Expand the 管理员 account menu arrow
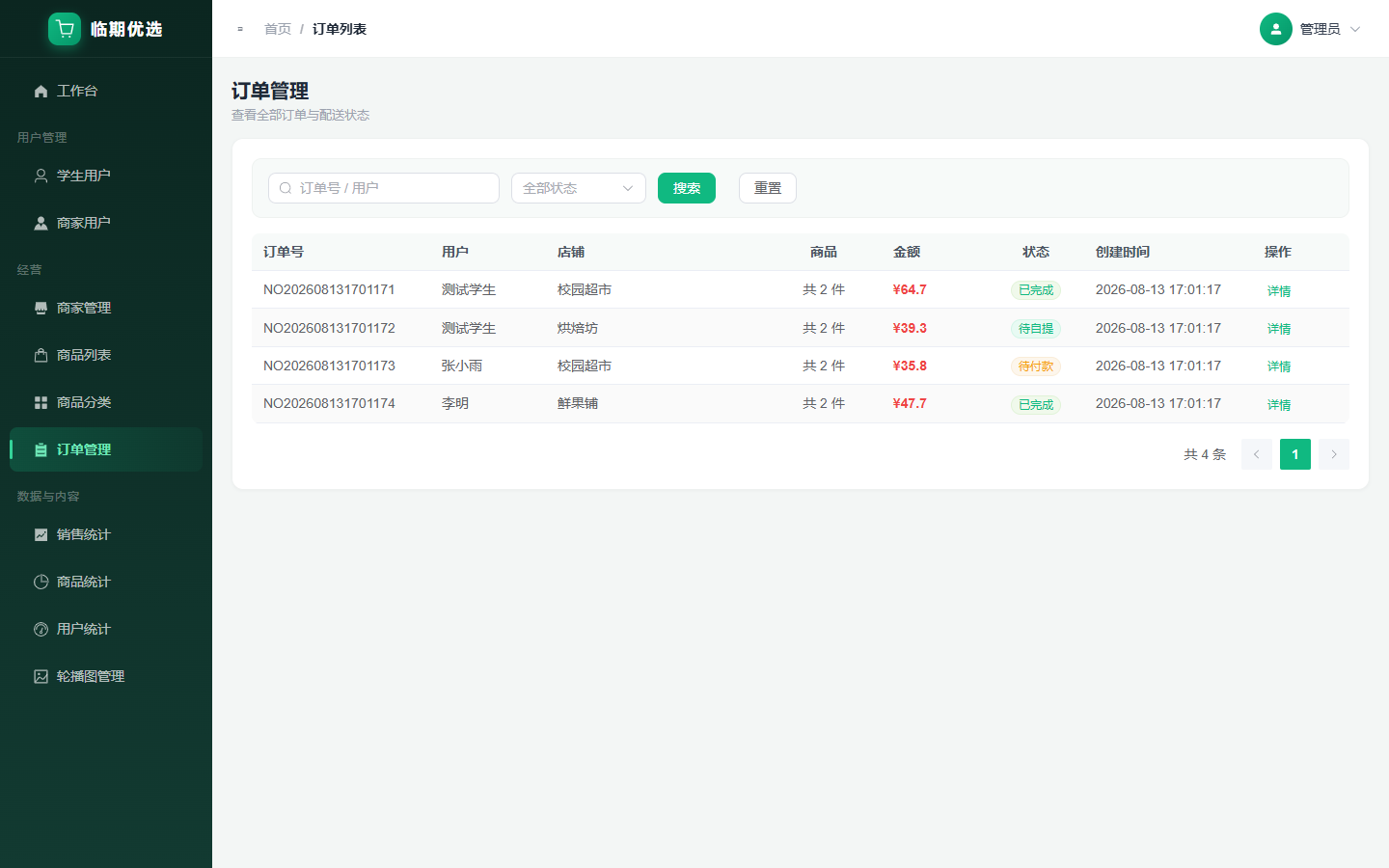 coord(1355,29)
